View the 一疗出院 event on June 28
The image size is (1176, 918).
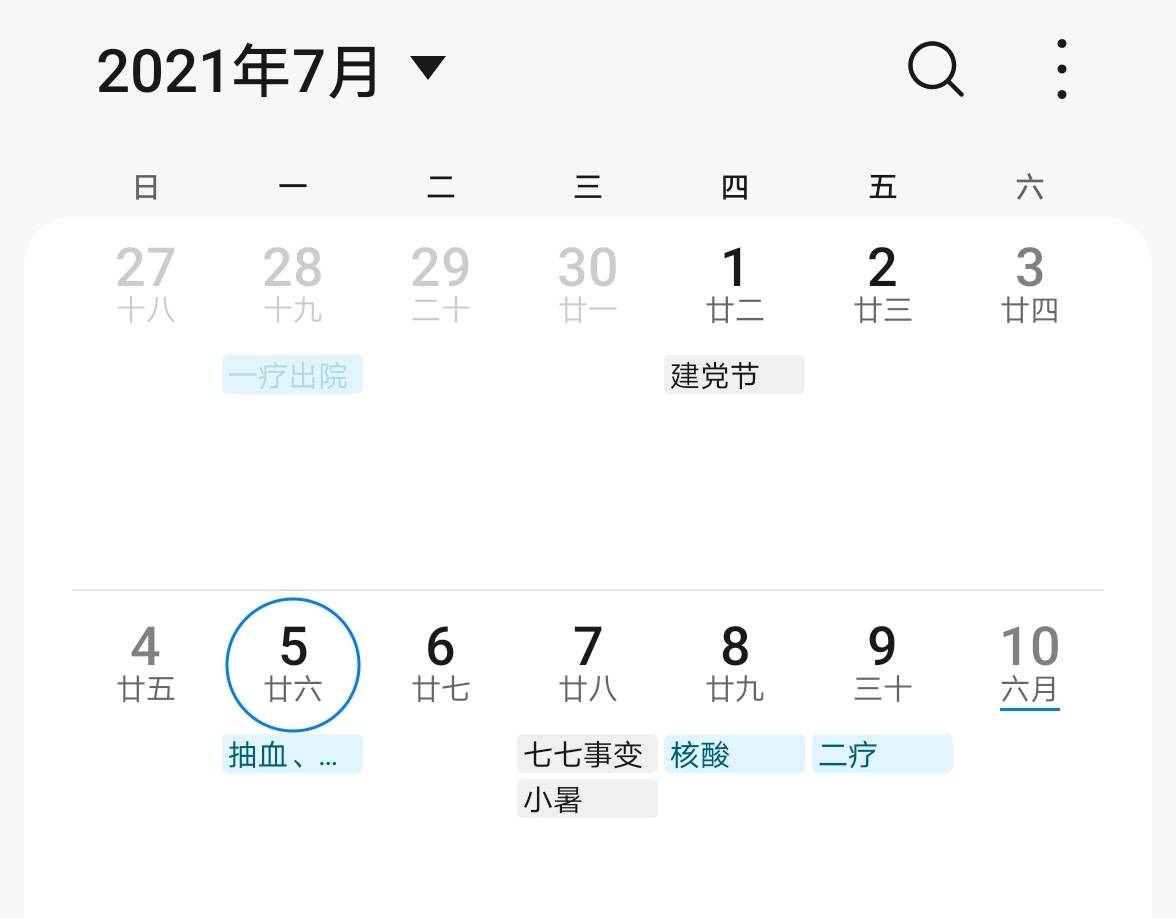click(292, 374)
